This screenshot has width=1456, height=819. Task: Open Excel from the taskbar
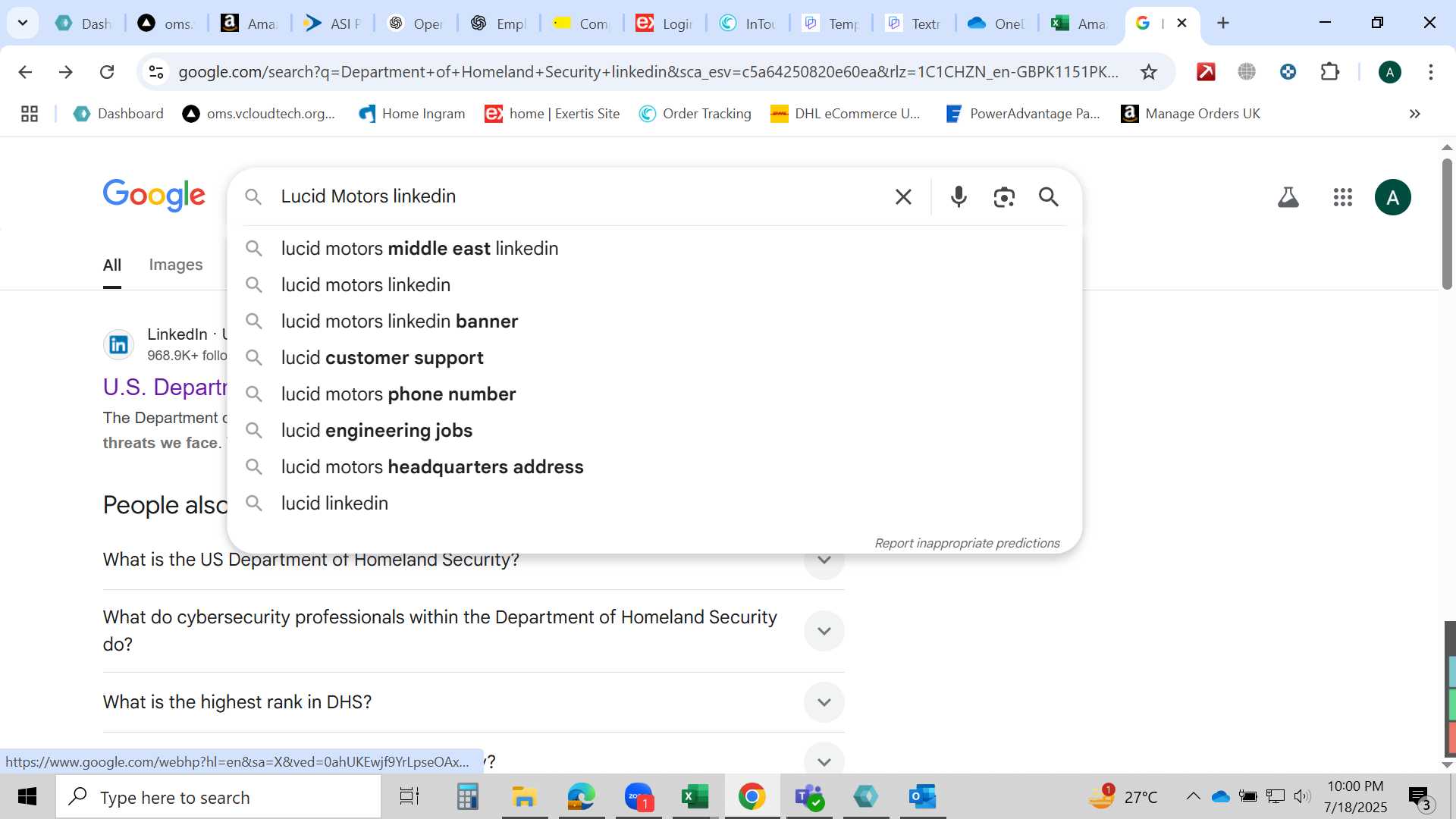695,797
